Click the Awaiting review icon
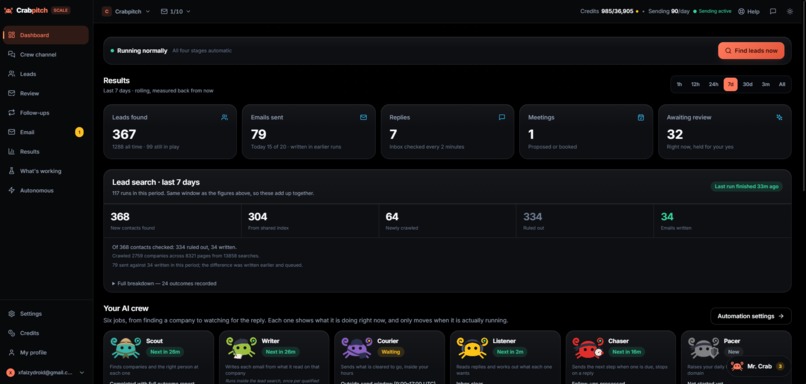 tap(779, 117)
